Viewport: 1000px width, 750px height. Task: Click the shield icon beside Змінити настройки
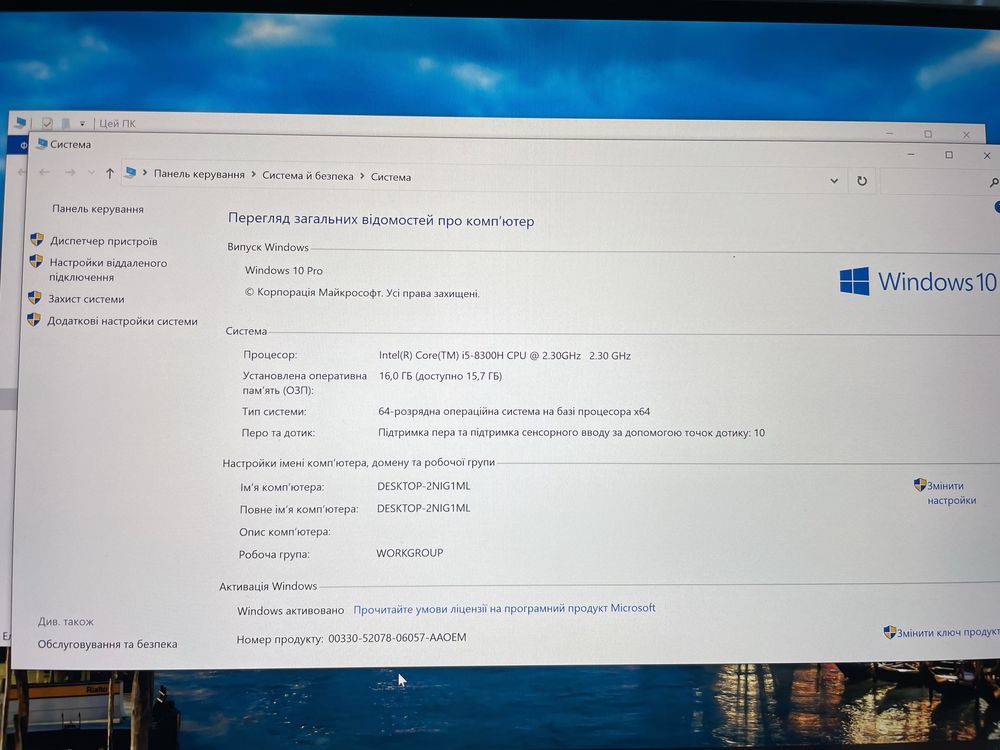click(920, 485)
